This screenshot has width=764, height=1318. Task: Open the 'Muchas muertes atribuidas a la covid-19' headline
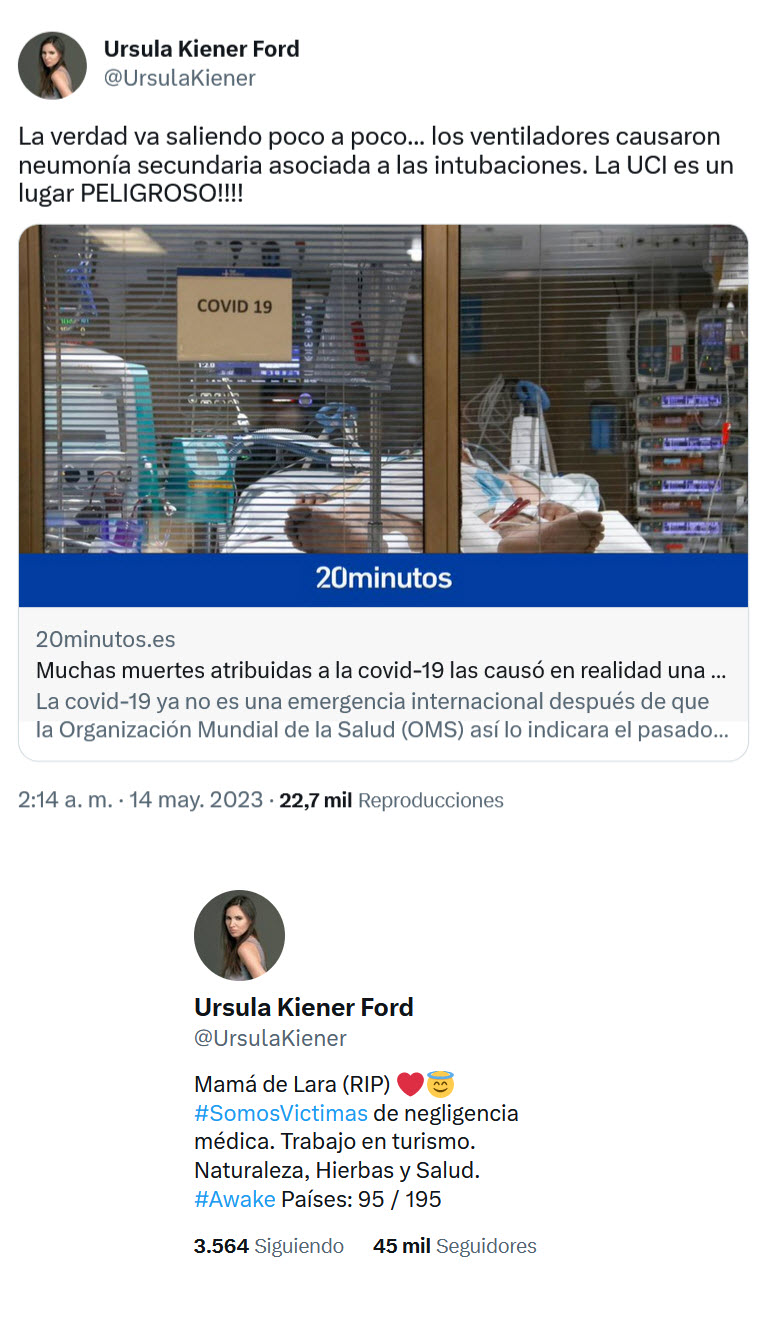(381, 669)
